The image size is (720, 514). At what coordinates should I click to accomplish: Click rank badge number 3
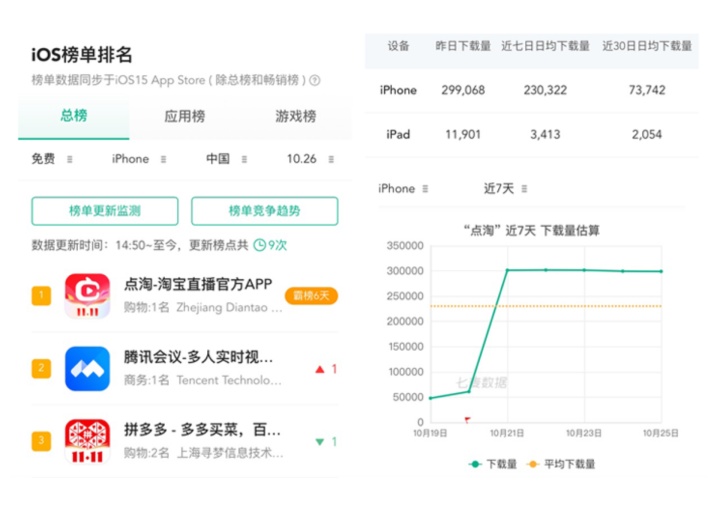click(41, 441)
